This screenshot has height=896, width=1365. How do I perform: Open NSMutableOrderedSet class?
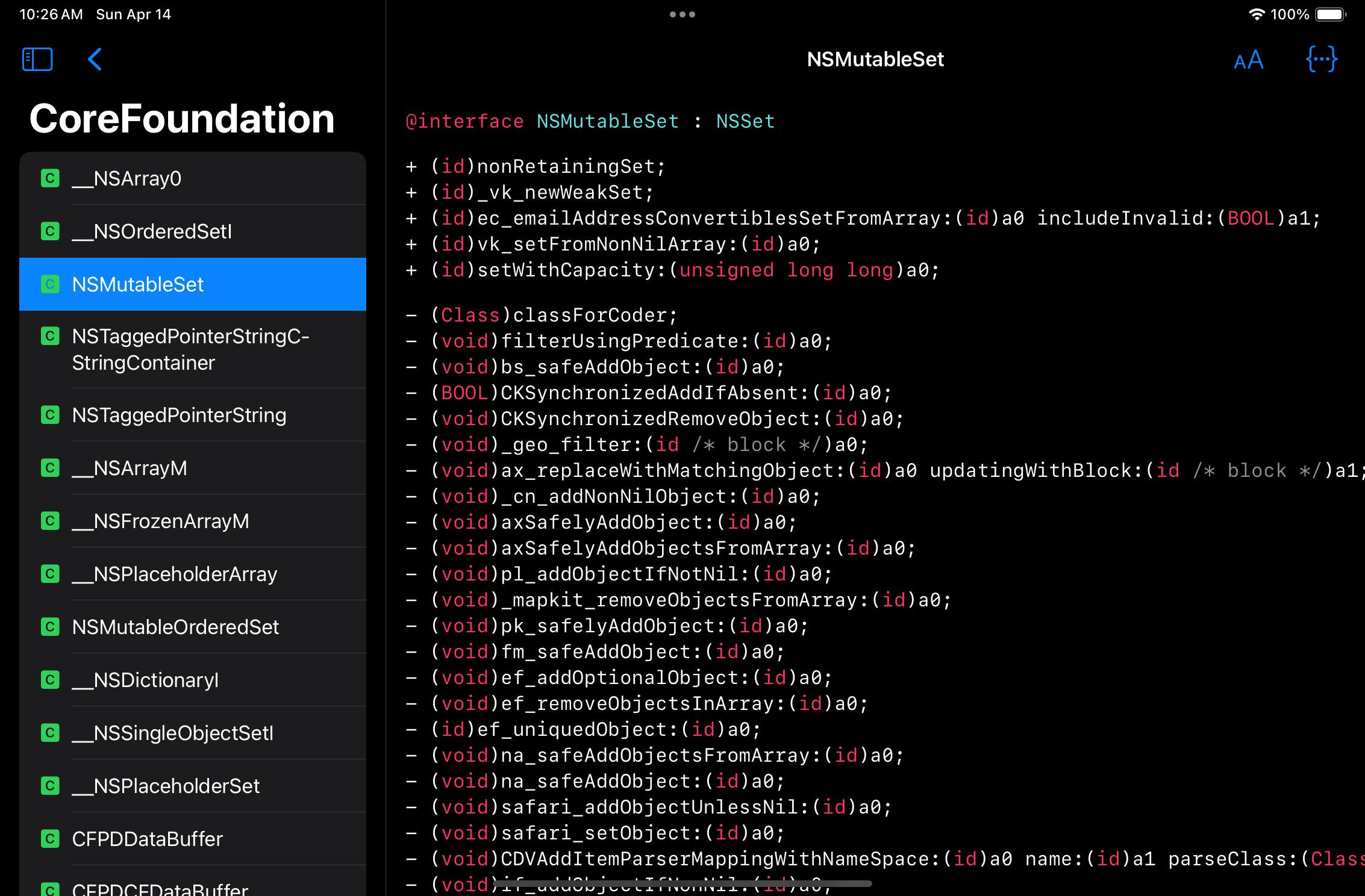click(x=193, y=627)
